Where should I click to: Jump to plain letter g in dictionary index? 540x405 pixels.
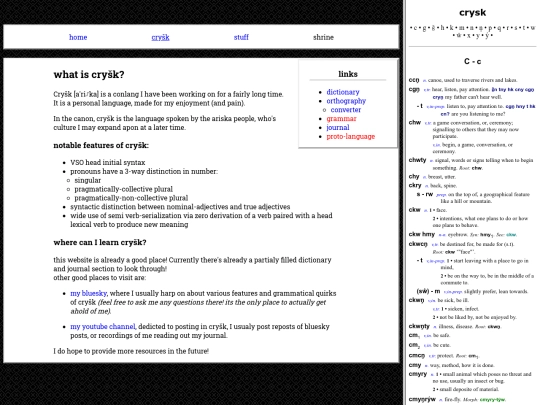[x=425, y=28]
